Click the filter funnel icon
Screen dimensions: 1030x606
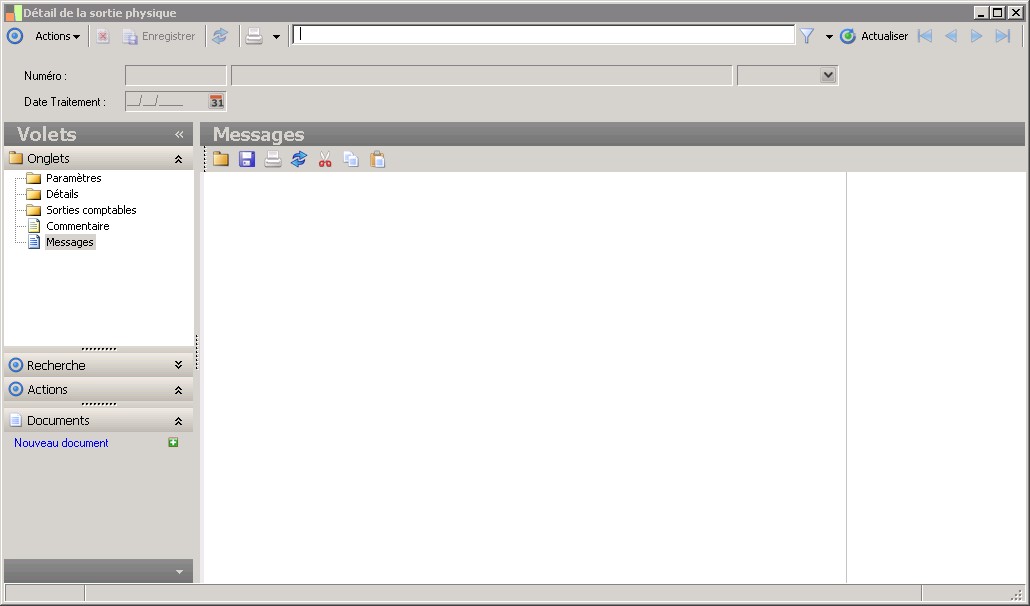pyautogui.click(x=807, y=36)
